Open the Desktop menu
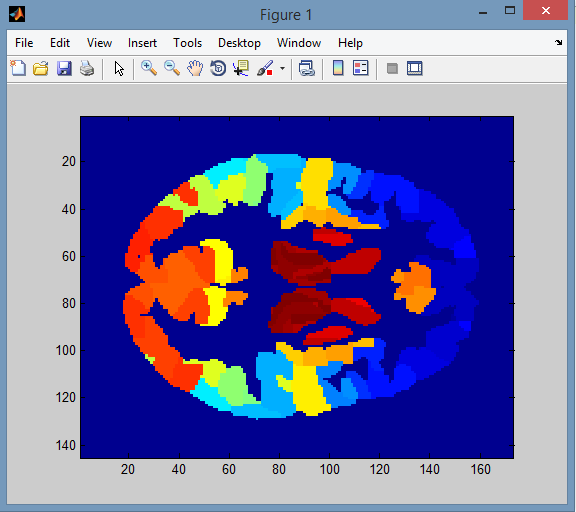This screenshot has width=576, height=512. point(239,43)
